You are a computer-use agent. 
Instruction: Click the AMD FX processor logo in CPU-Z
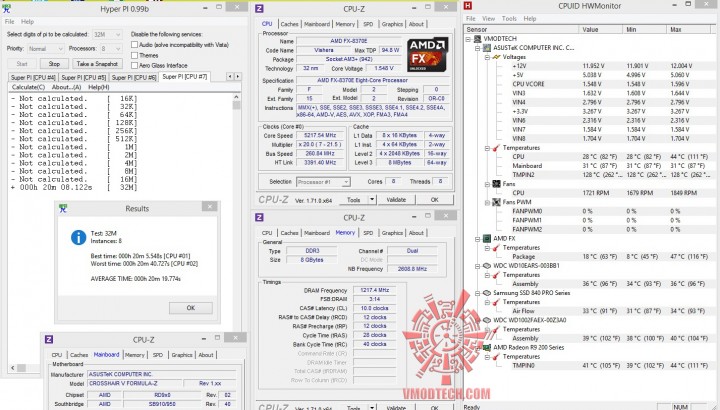(x=428, y=54)
